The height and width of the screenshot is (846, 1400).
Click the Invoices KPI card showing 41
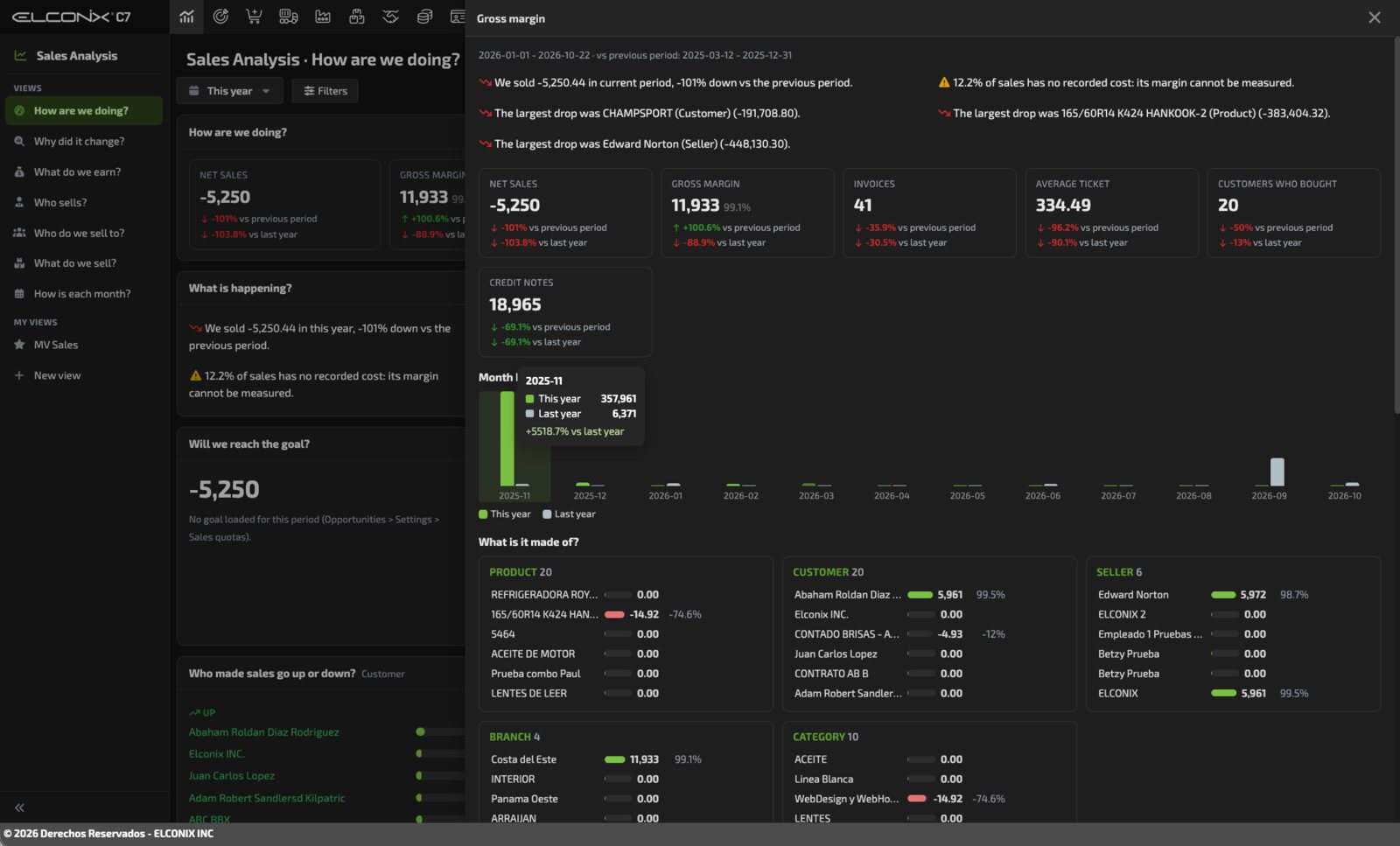click(x=929, y=213)
